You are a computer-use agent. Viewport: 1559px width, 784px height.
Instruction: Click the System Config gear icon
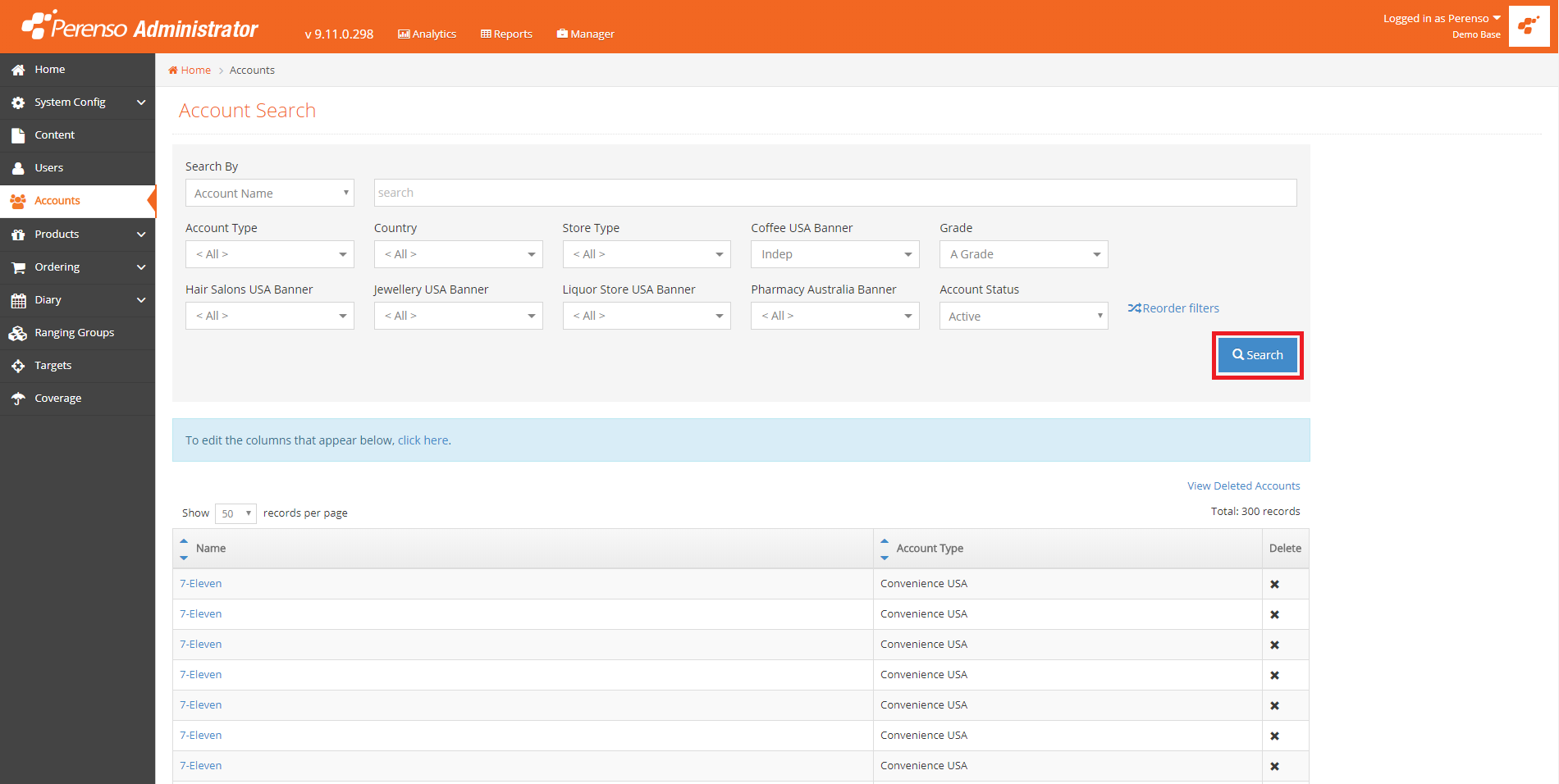(x=18, y=103)
